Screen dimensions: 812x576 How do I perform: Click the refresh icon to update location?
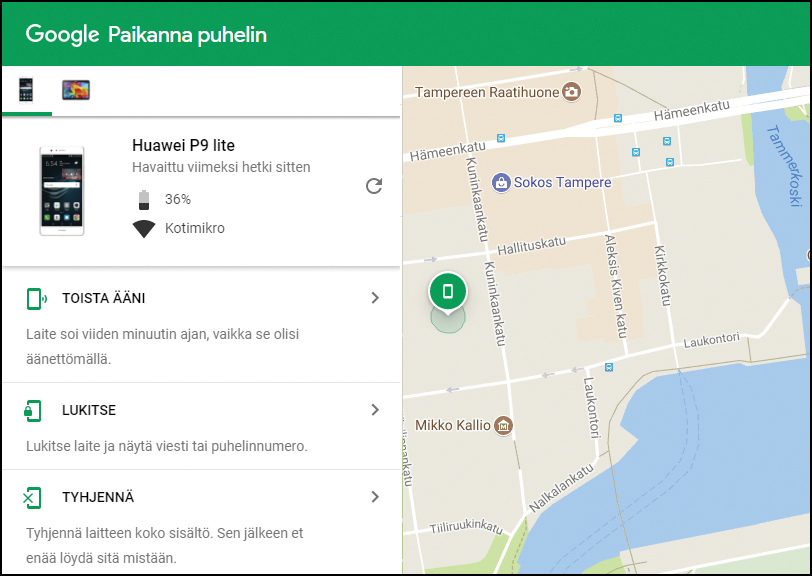tap(374, 187)
